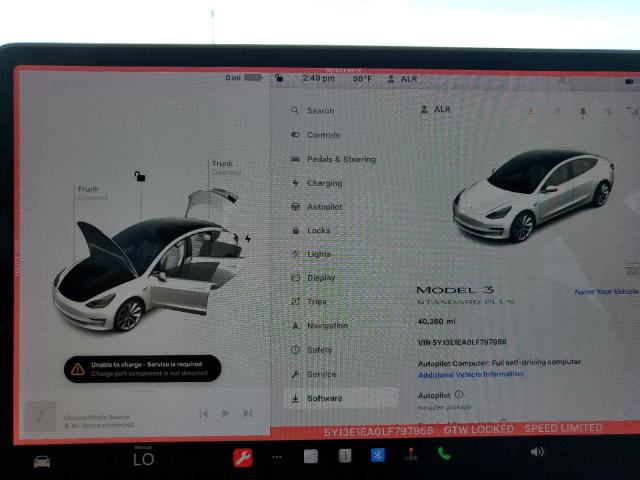Open Name Your Vehicle link

point(607,292)
